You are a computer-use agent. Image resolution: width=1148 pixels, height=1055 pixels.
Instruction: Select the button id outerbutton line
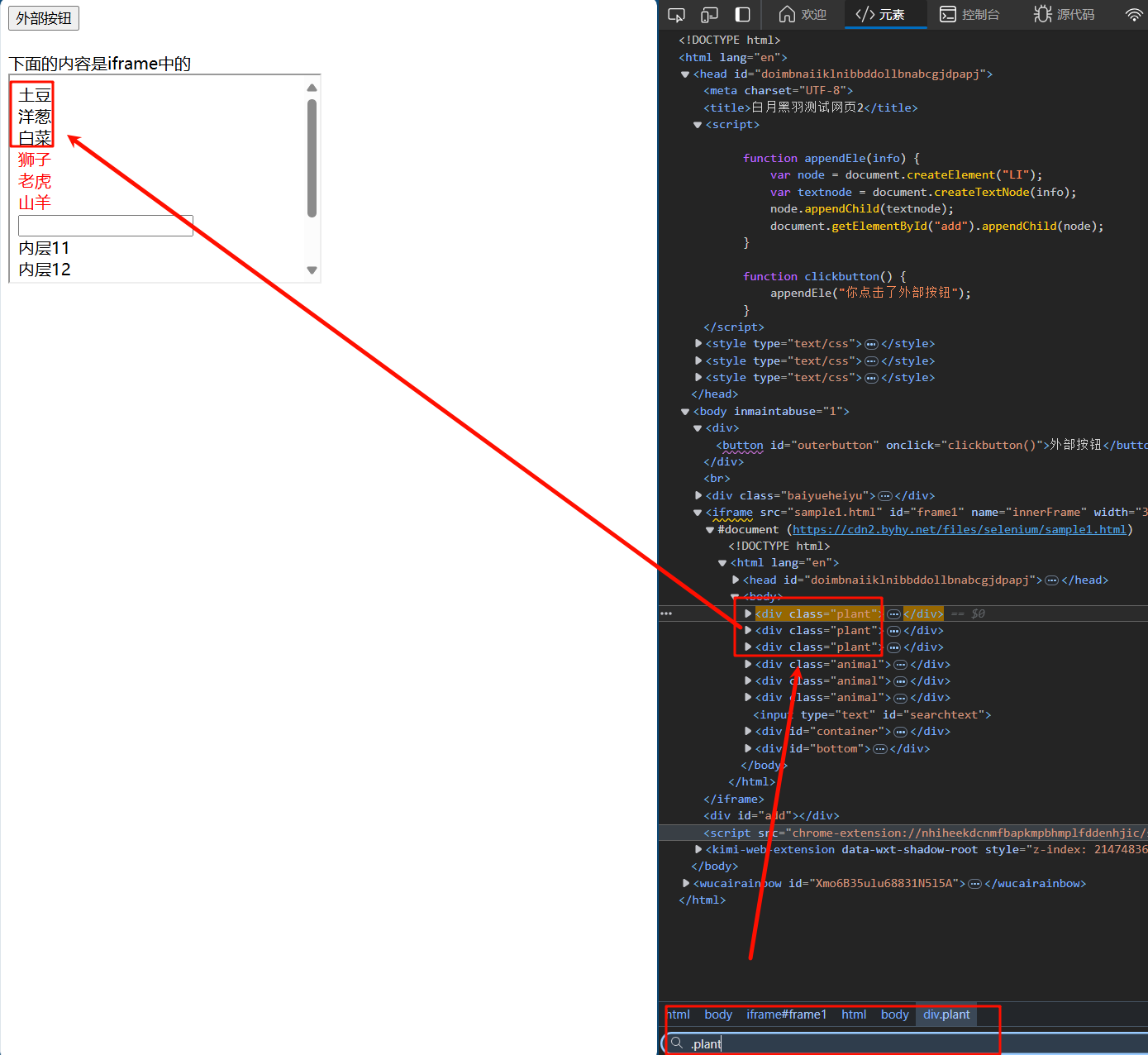tap(931, 445)
